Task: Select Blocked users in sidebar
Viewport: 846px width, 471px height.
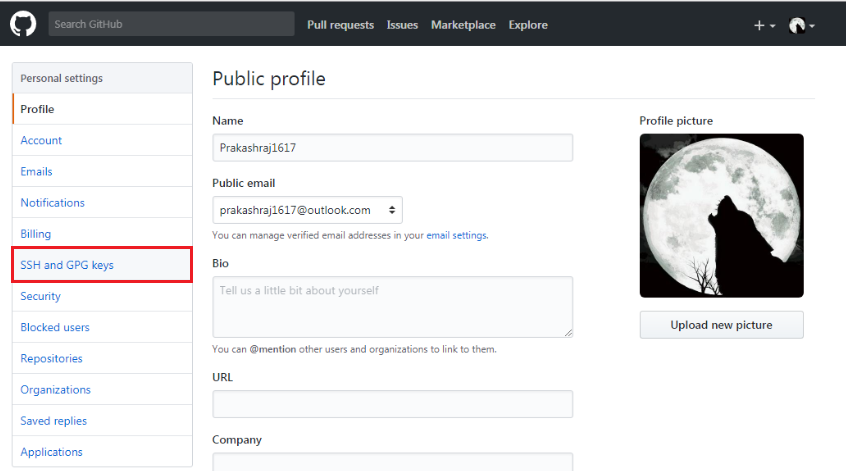Action: (x=55, y=327)
